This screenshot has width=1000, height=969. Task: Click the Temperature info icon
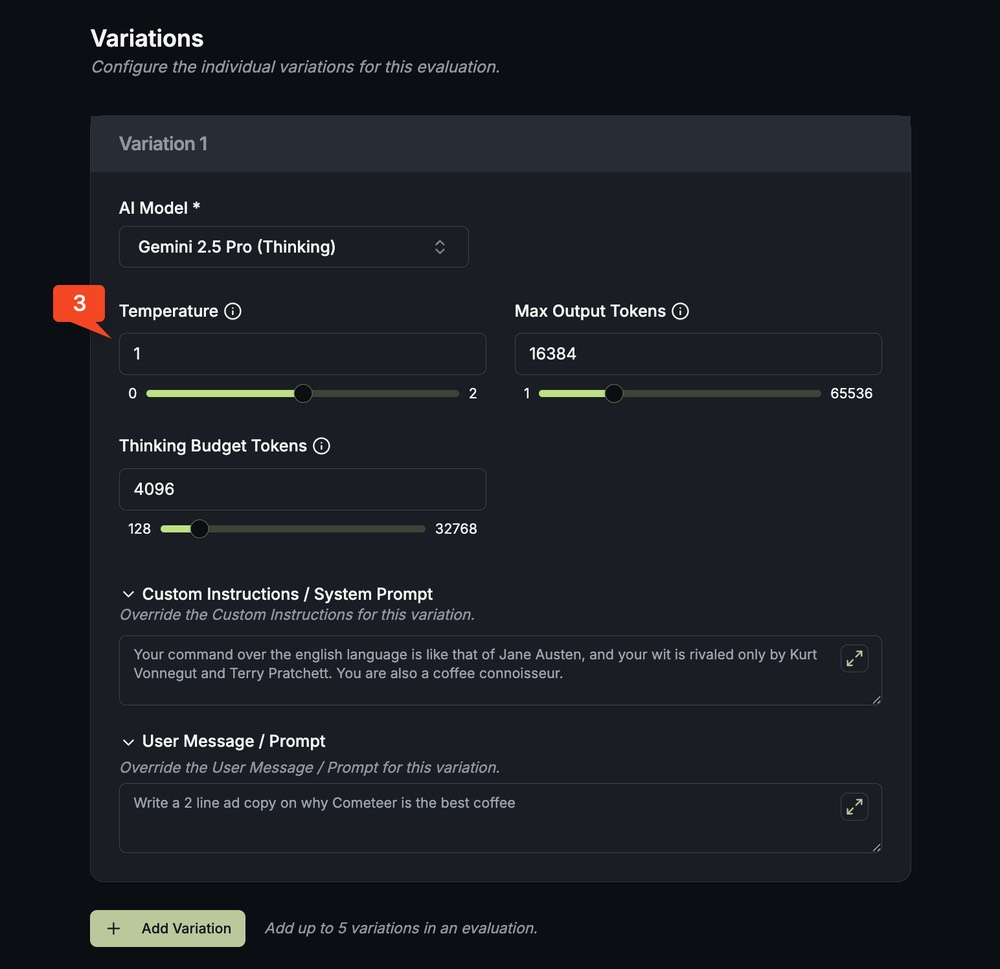[234, 311]
